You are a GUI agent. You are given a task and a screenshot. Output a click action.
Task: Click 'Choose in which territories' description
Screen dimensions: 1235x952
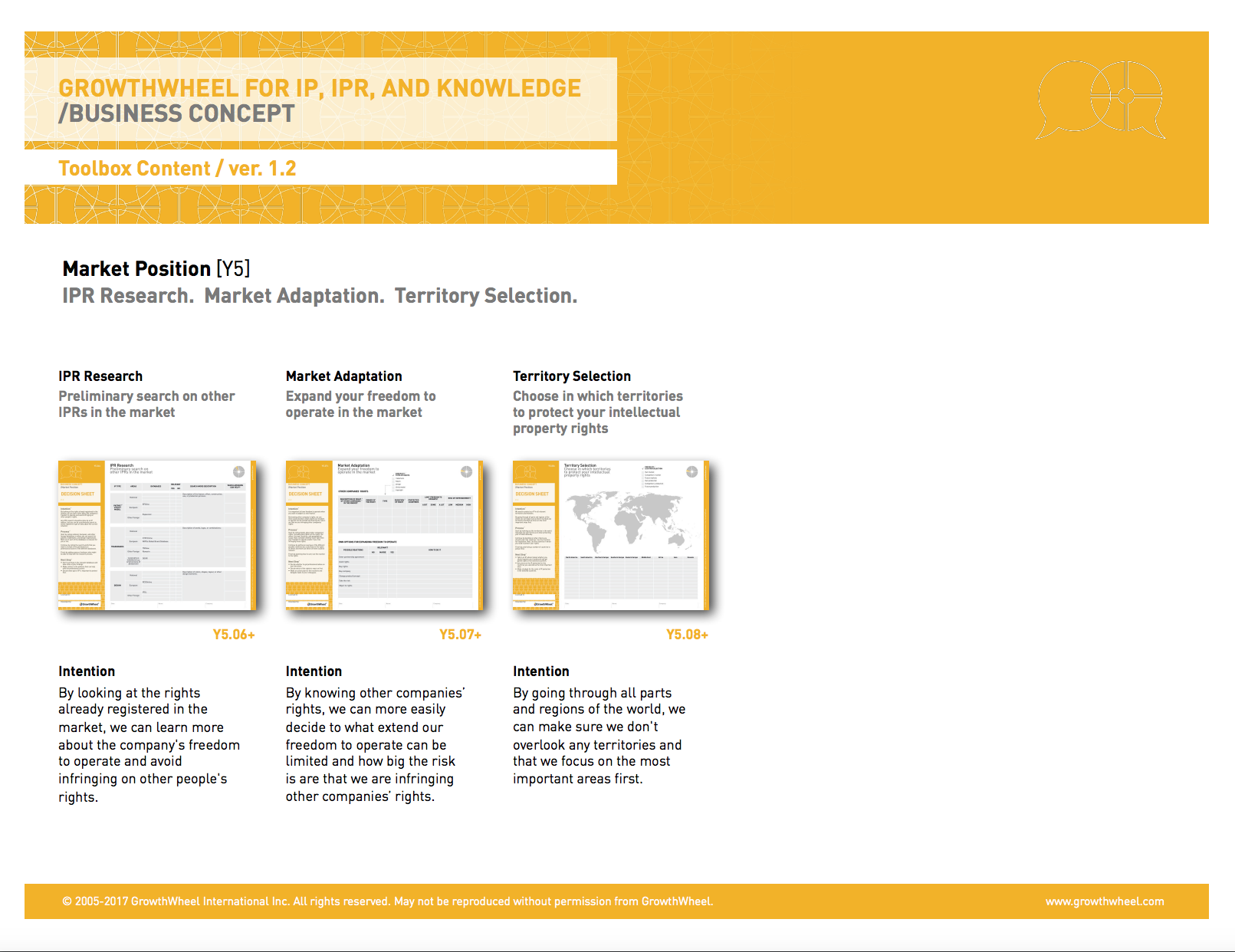tap(598, 412)
